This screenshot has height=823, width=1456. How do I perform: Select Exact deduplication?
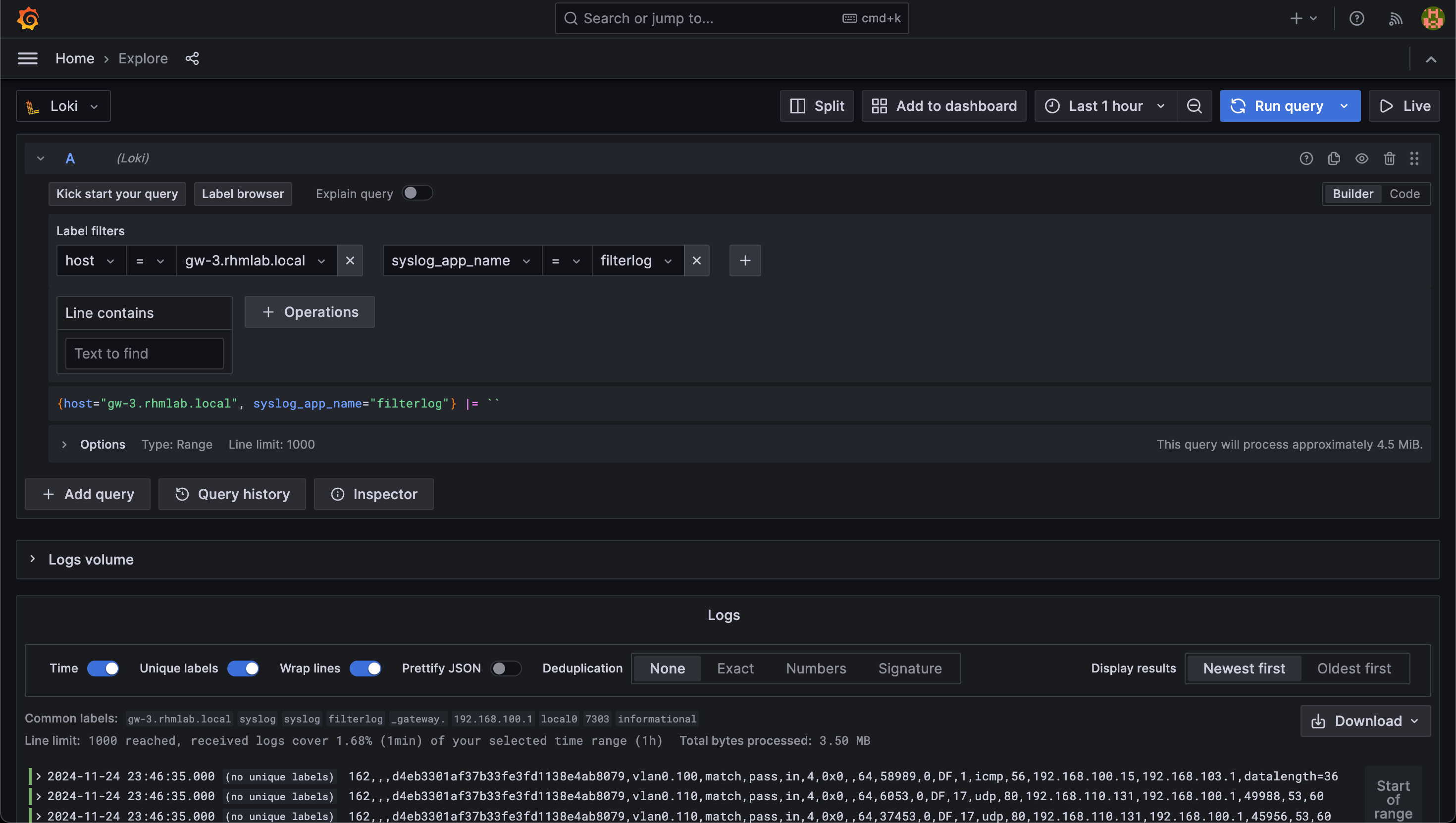735,669
